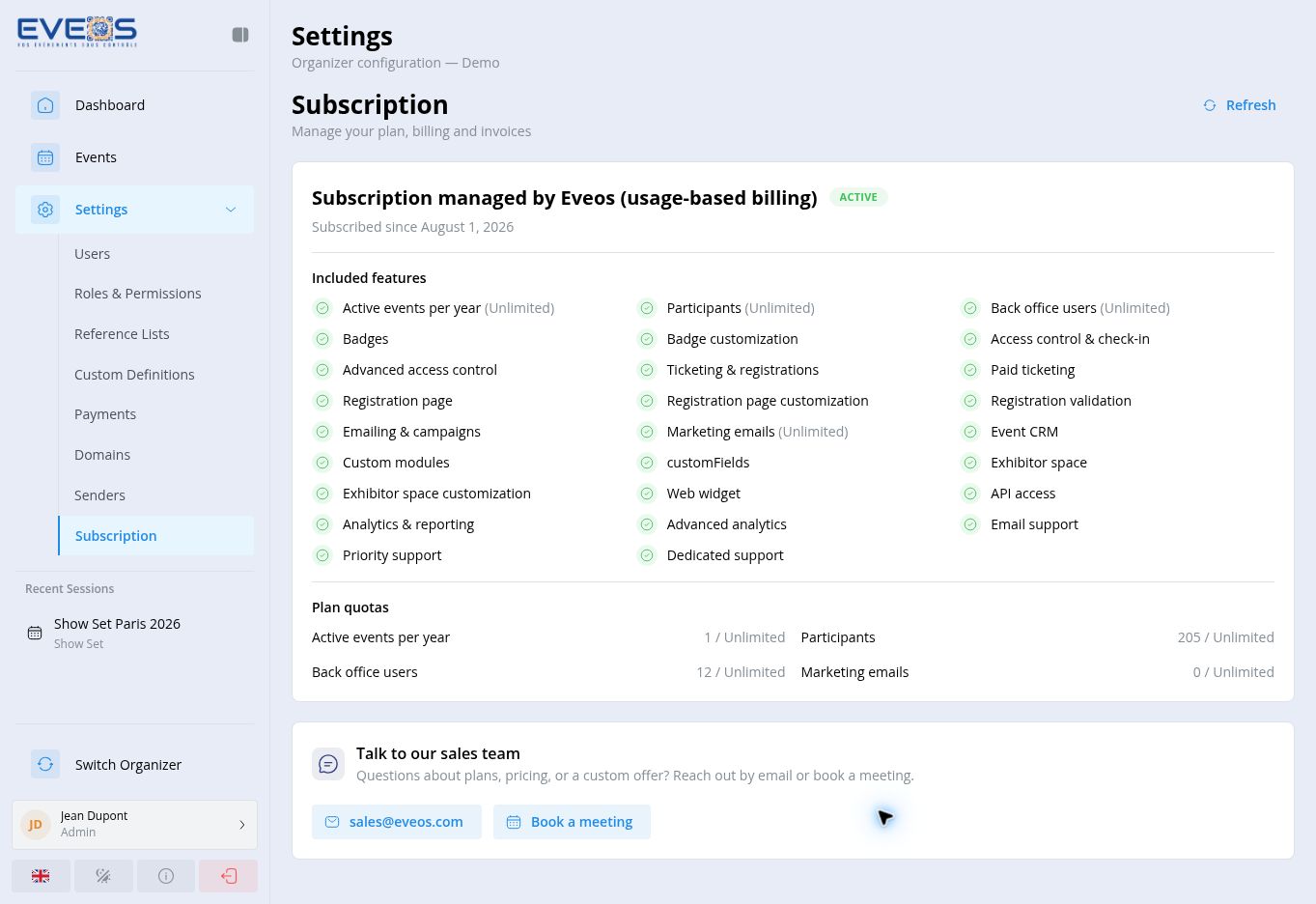Image resolution: width=1316 pixels, height=904 pixels.
Task: Email sales@eveos.com
Action: 397,822
